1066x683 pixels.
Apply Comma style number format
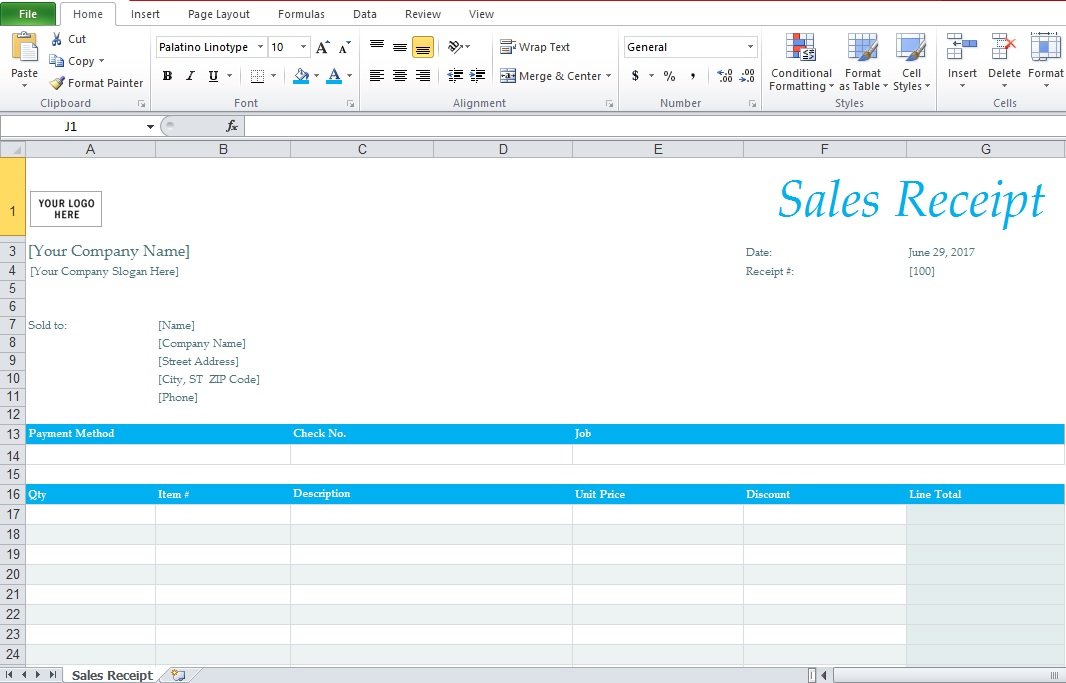click(693, 75)
